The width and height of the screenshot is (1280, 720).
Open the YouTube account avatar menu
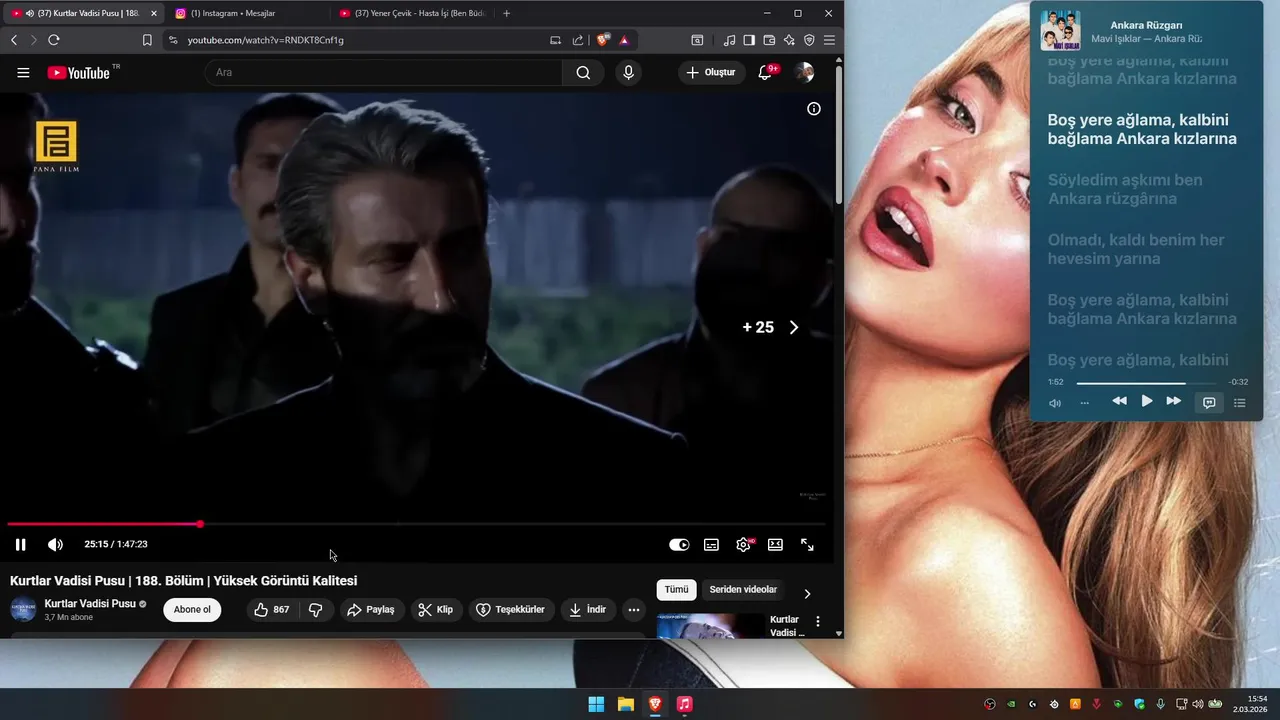pos(804,72)
